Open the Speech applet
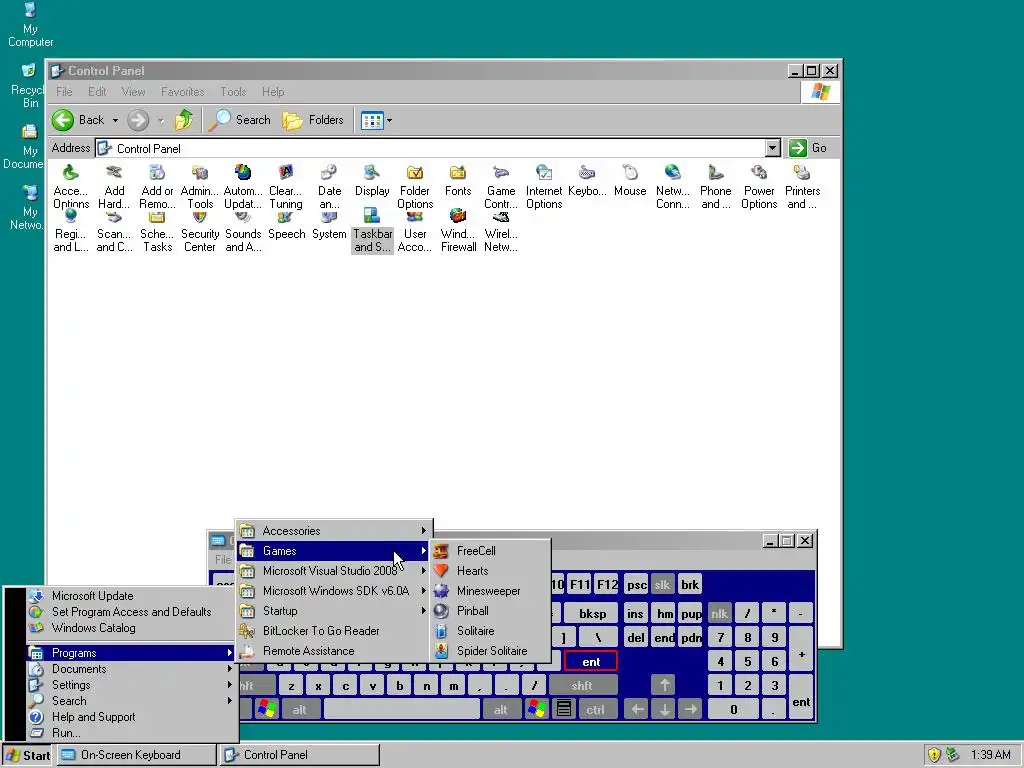 286,226
